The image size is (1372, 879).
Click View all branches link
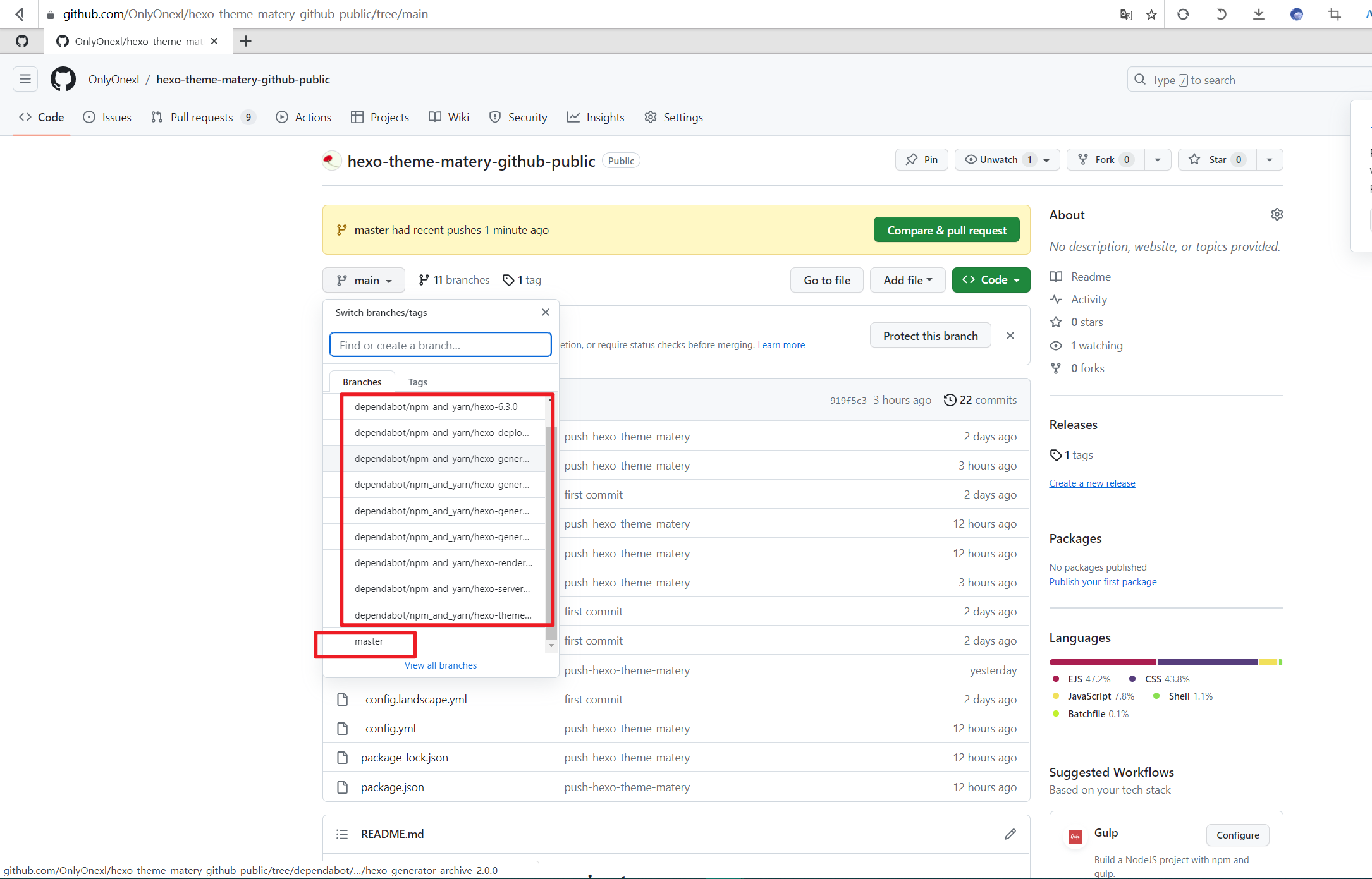point(441,665)
